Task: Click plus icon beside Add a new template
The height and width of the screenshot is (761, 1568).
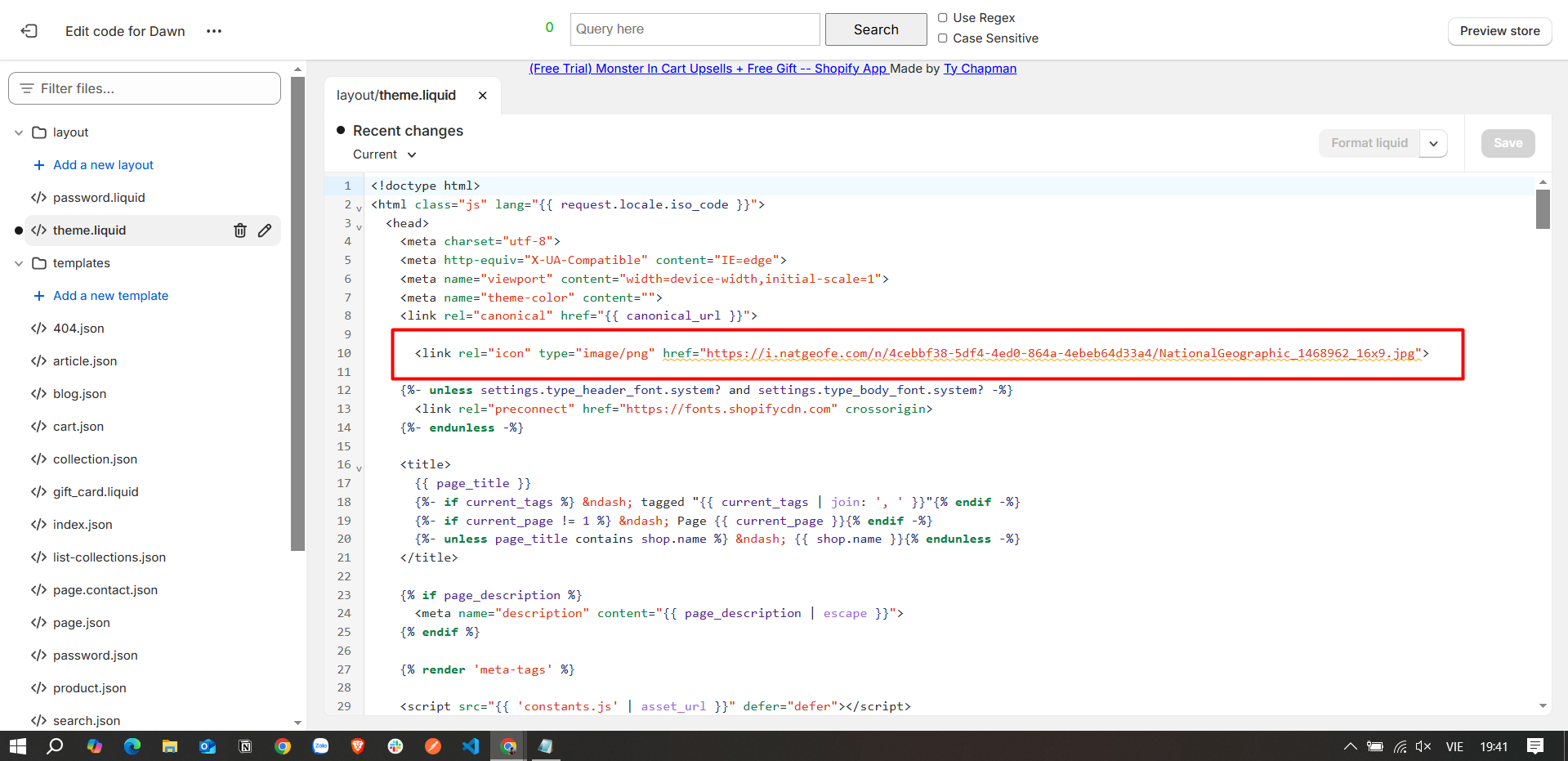Action: pos(38,296)
